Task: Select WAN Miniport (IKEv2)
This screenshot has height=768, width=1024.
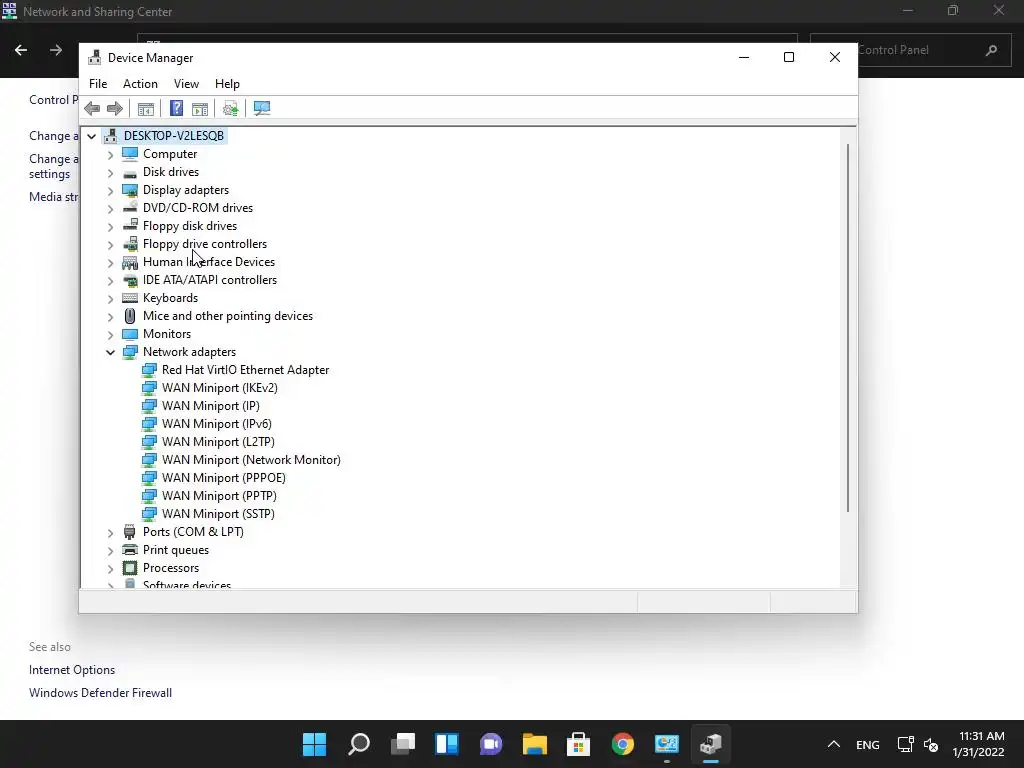Action: [x=219, y=388]
